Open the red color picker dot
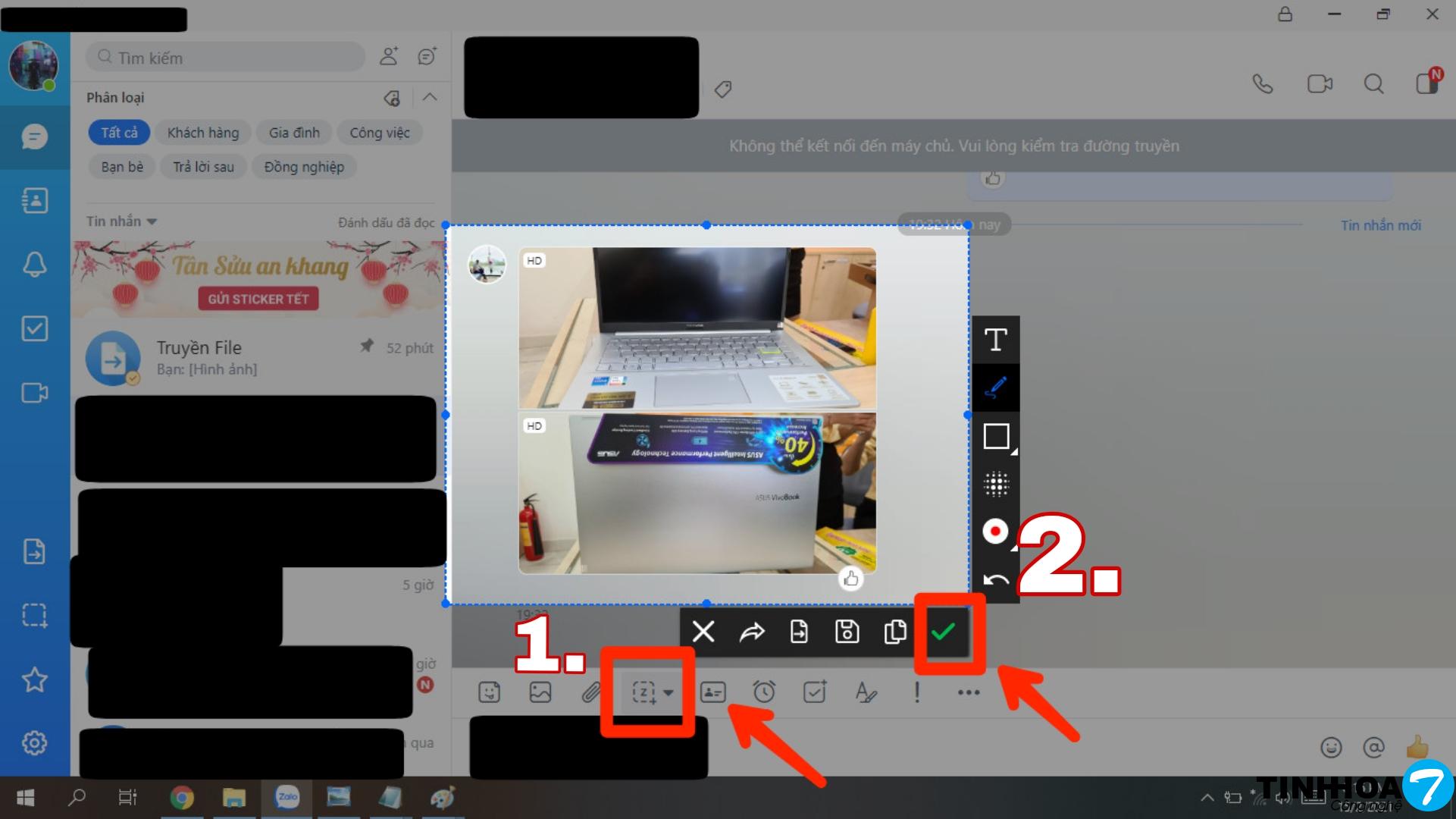The width and height of the screenshot is (1456, 819). [995, 531]
